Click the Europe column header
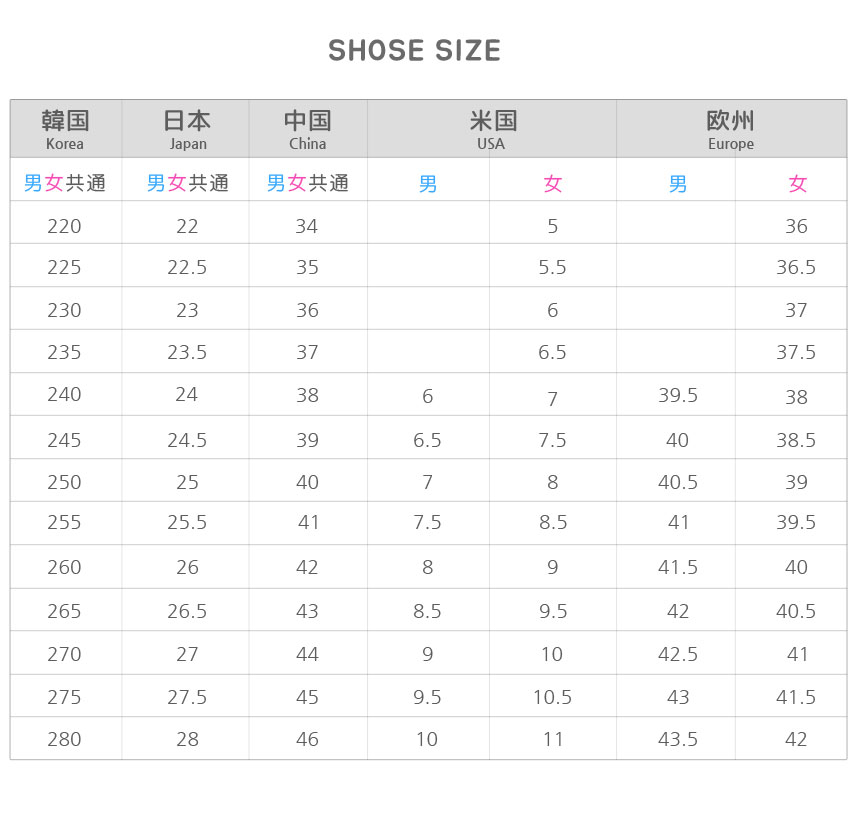Viewport: 860px width, 814px height. tap(730, 129)
